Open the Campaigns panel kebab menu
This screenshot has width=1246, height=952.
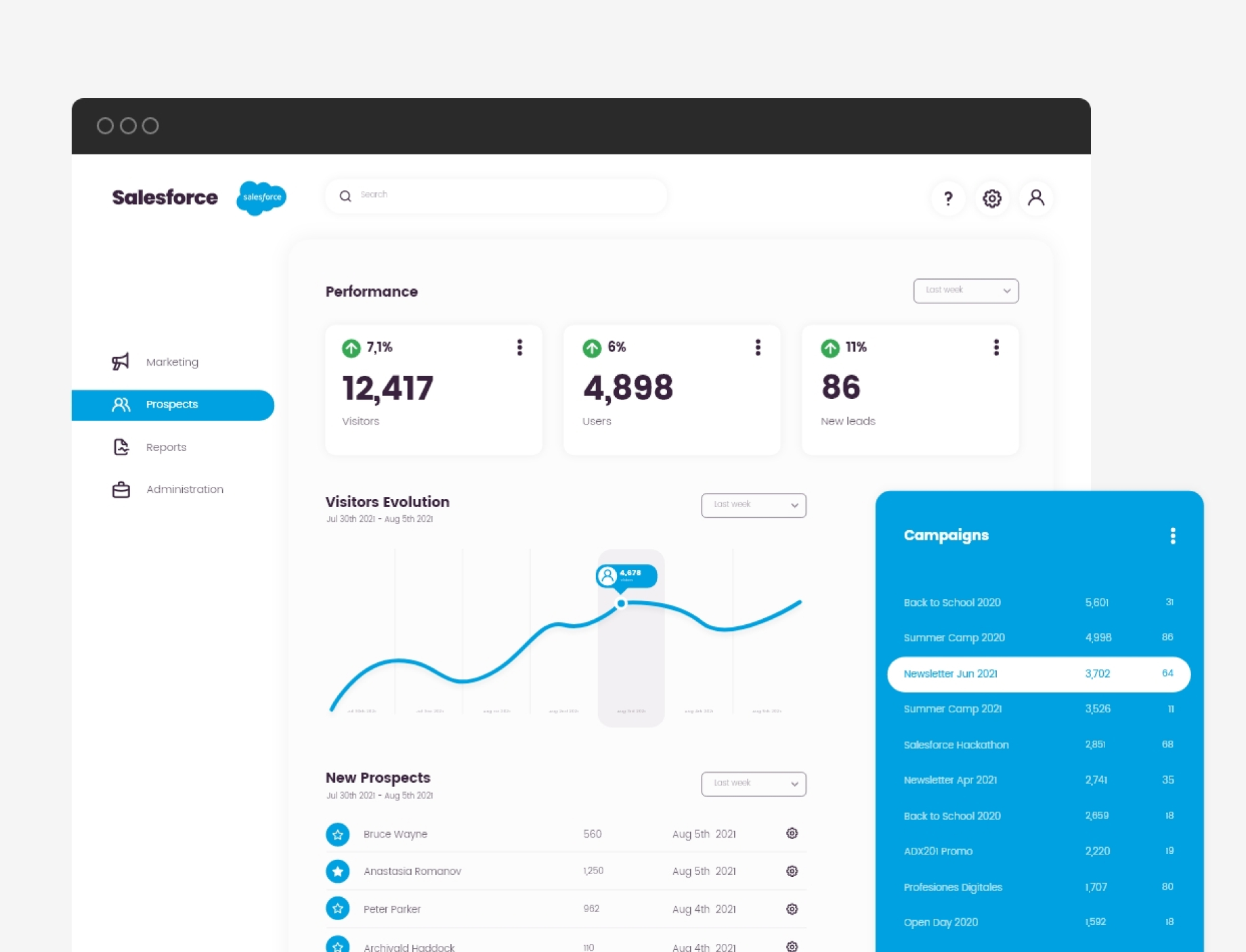click(1172, 536)
